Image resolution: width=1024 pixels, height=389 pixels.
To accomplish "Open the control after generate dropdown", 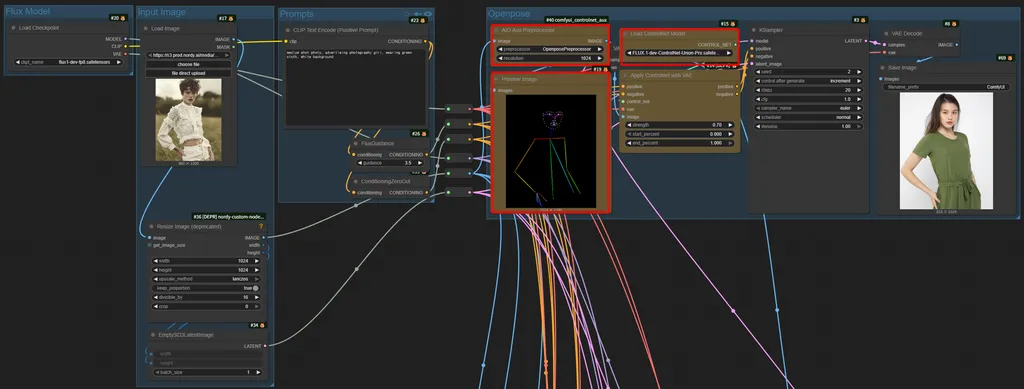I will [x=808, y=81].
